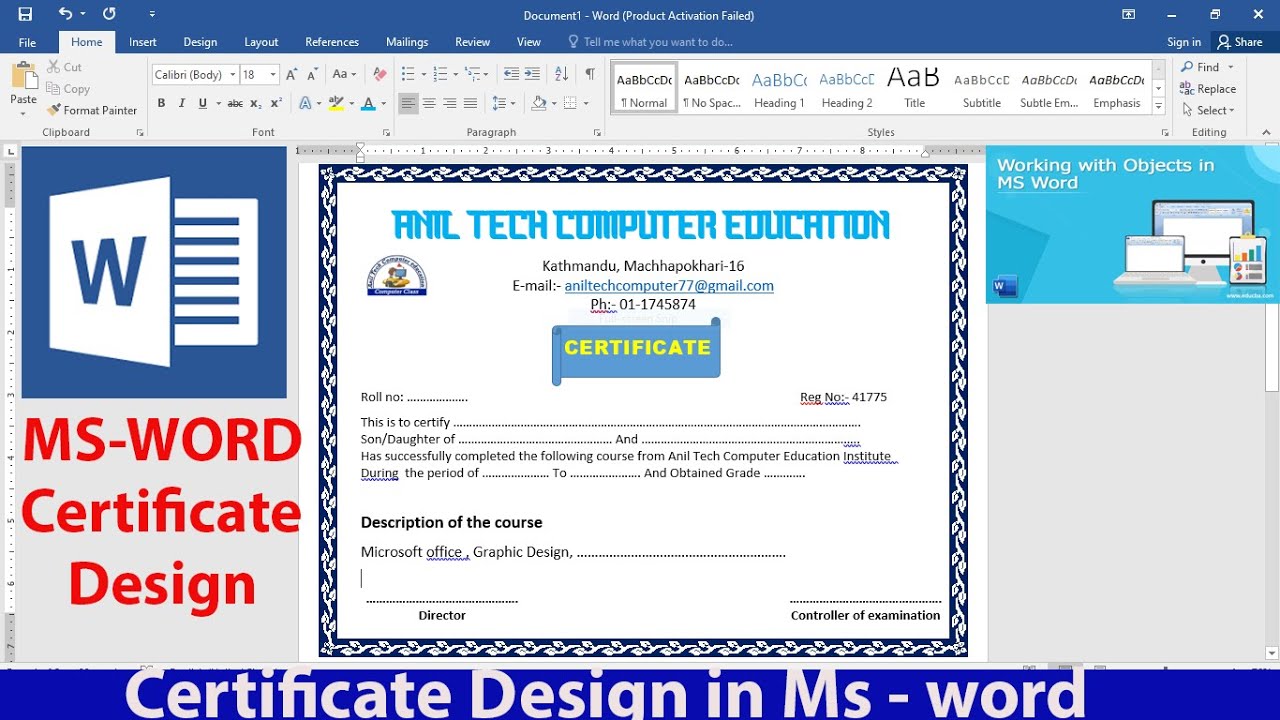Open Font dialog launcher icon
The width and height of the screenshot is (1280, 720).
(x=386, y=132)
